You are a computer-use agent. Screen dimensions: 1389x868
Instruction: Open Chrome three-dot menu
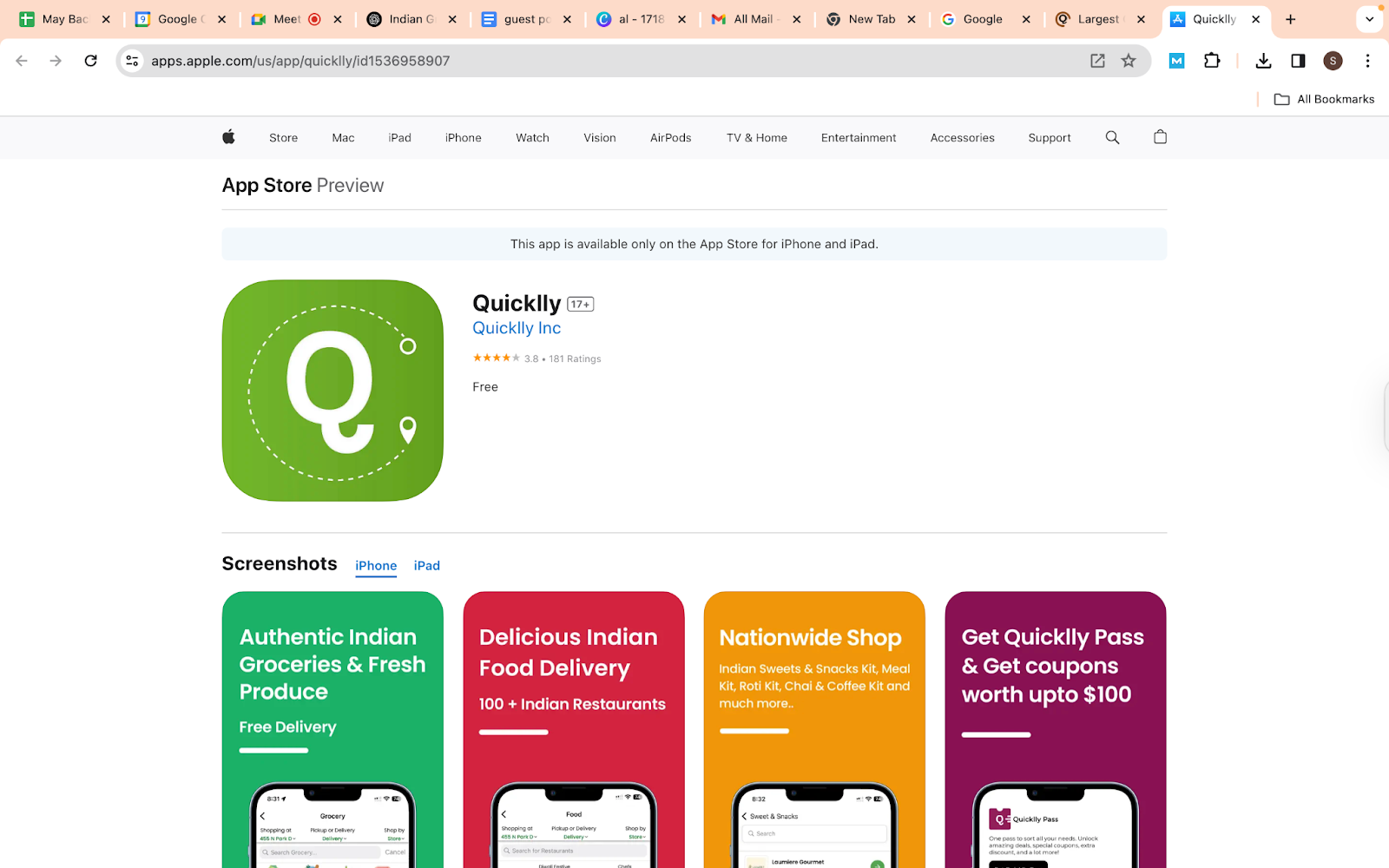[x=1367, y=61]
